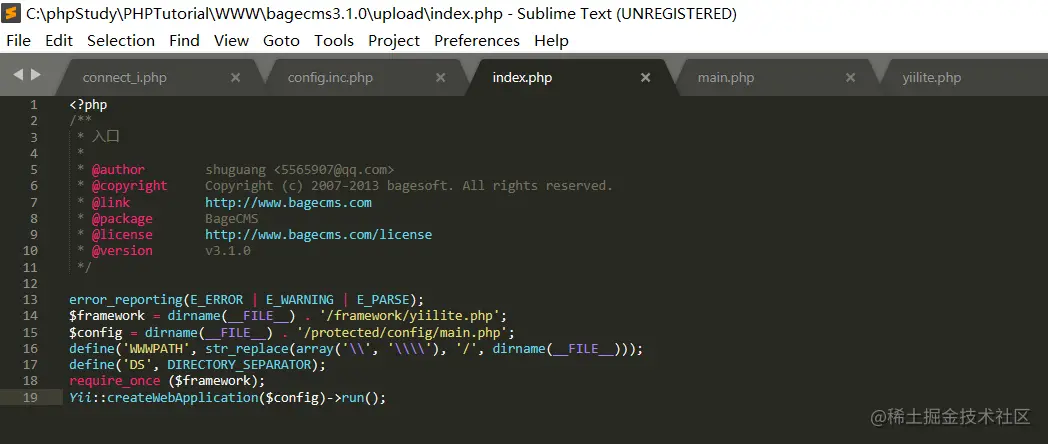Viewport: 1048px width, 444px height.
Task: Switch to the connect_i.php tab
Action: coord(124,78)
